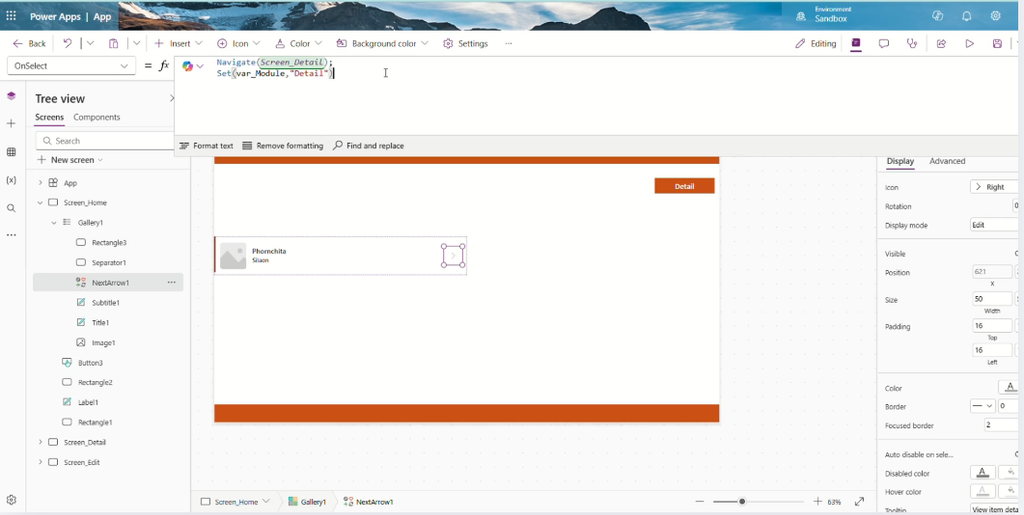1024x515 pixels.
Task: Click the Back arrow button
Action: (29, 44)
